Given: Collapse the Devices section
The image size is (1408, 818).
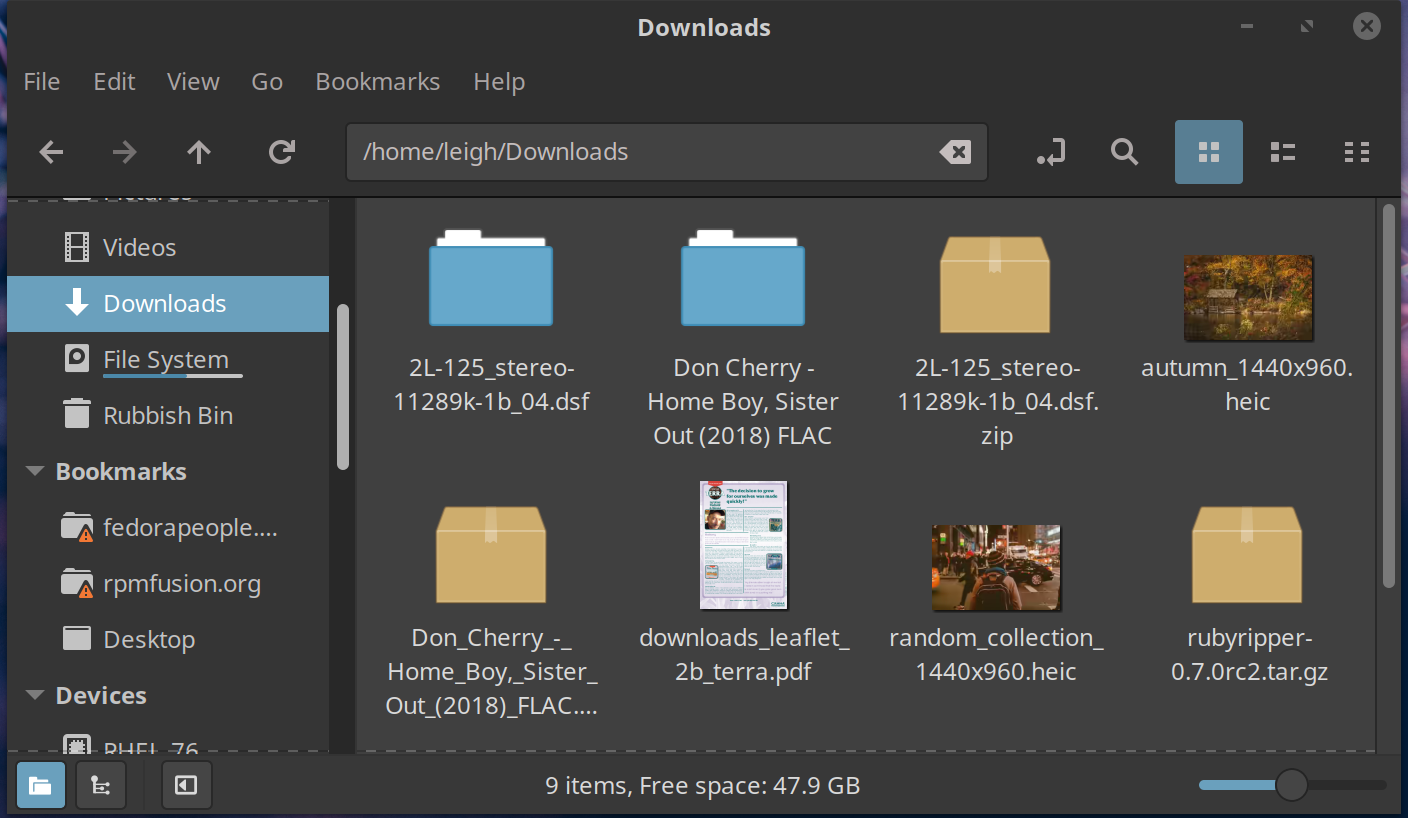Looking at the screenshot, I should pyautogui.click(x=35, y=696).
